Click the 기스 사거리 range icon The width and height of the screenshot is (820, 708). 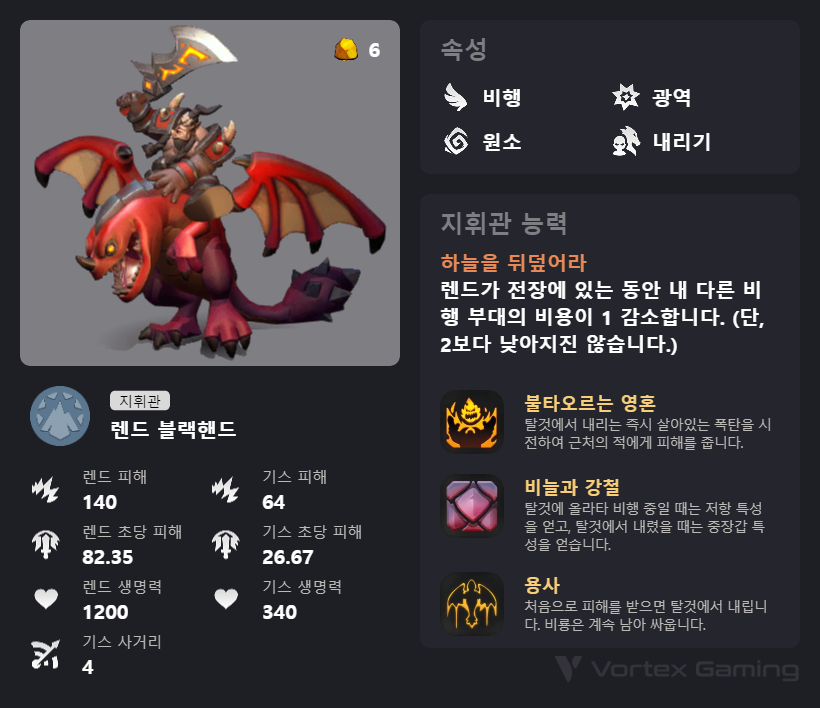[45, 654]
